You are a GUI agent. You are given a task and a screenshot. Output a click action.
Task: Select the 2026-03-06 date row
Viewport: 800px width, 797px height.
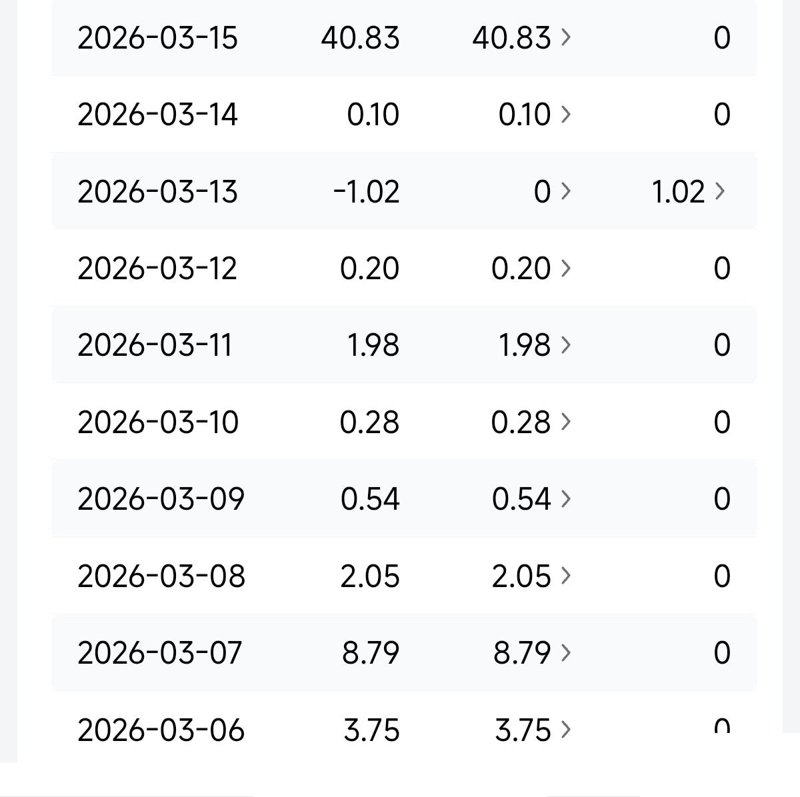[x=404, y=730]
